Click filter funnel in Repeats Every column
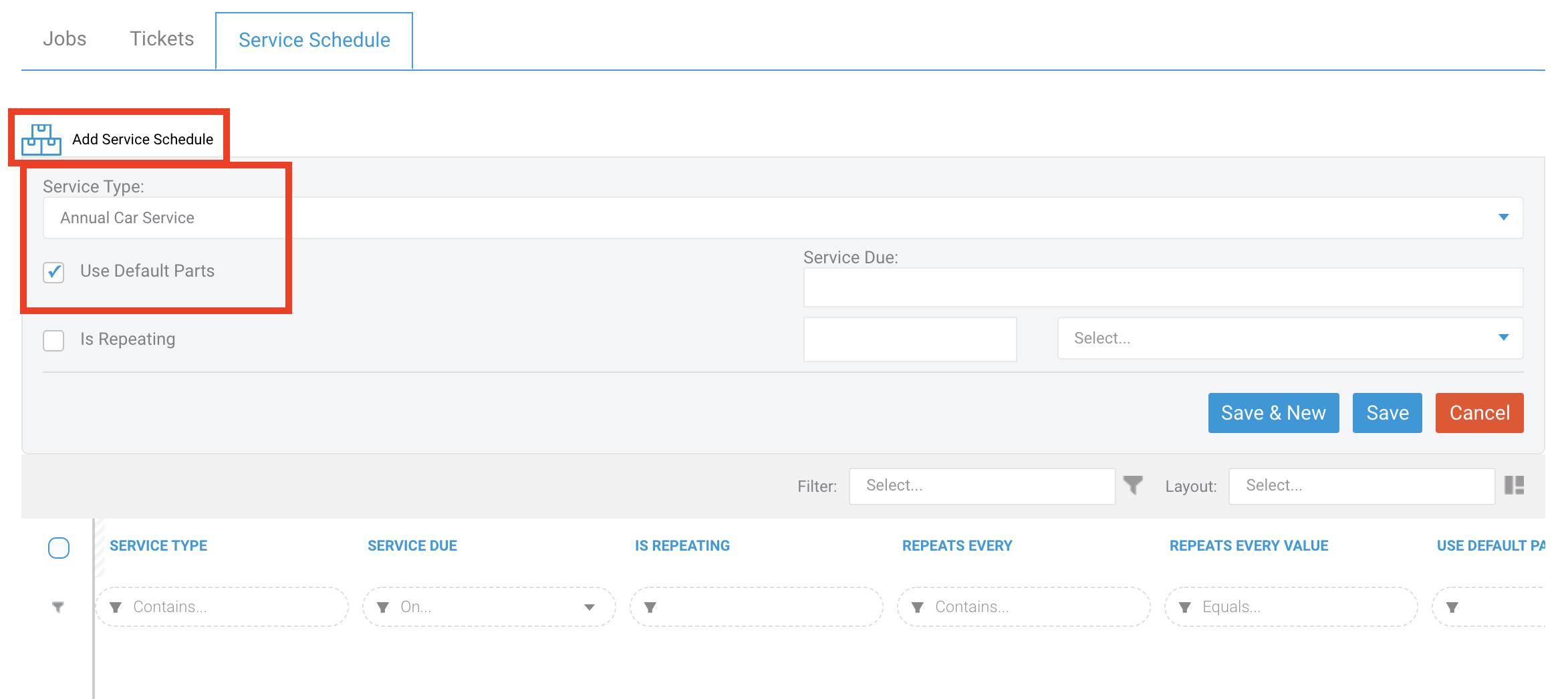 pyautogui.click(x=918, y=607)
